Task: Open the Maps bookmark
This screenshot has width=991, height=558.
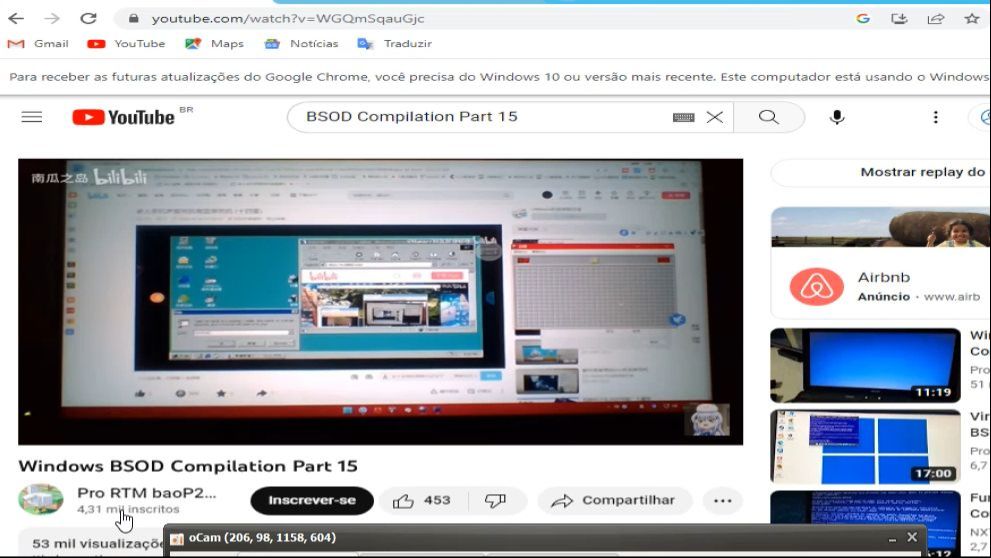Action: coord(215,44)
